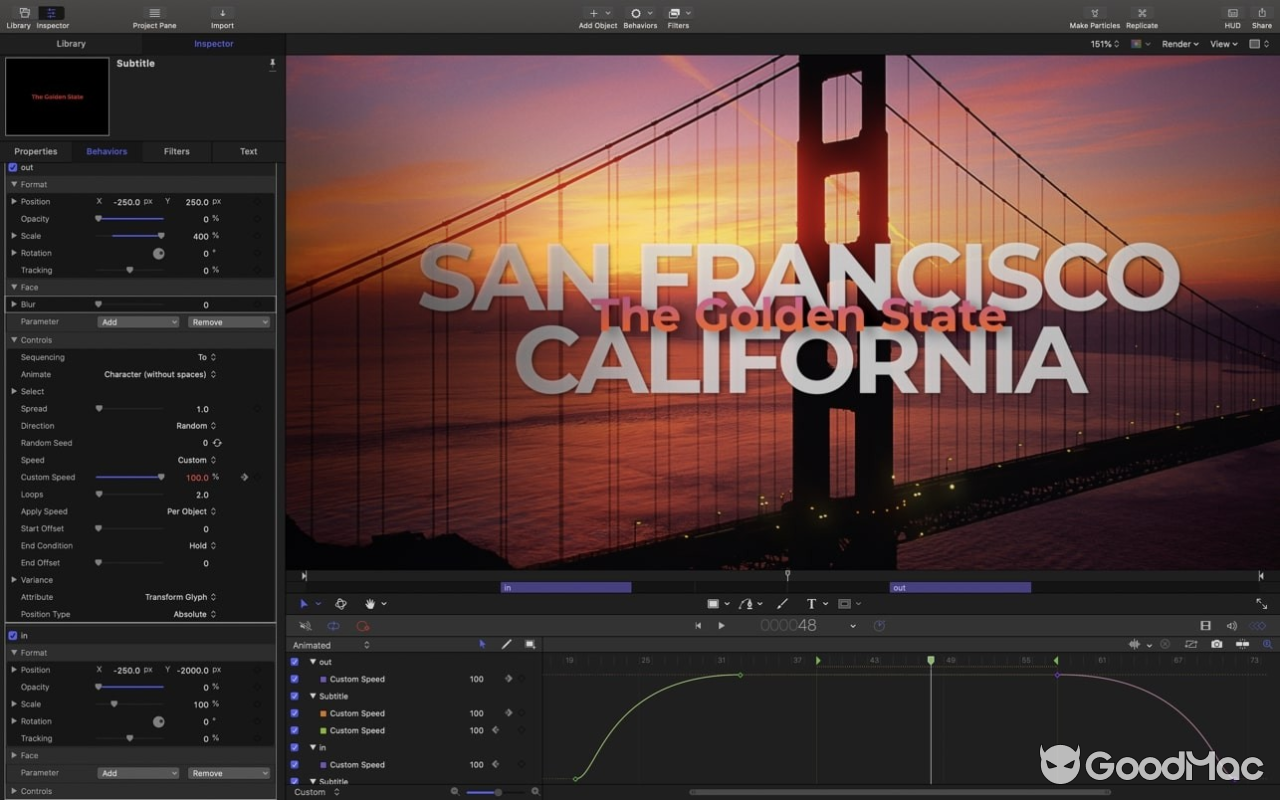Open the End Condition Hold dropdown
The height and width of the screenshot is (800, 1280).
(200, 545)
